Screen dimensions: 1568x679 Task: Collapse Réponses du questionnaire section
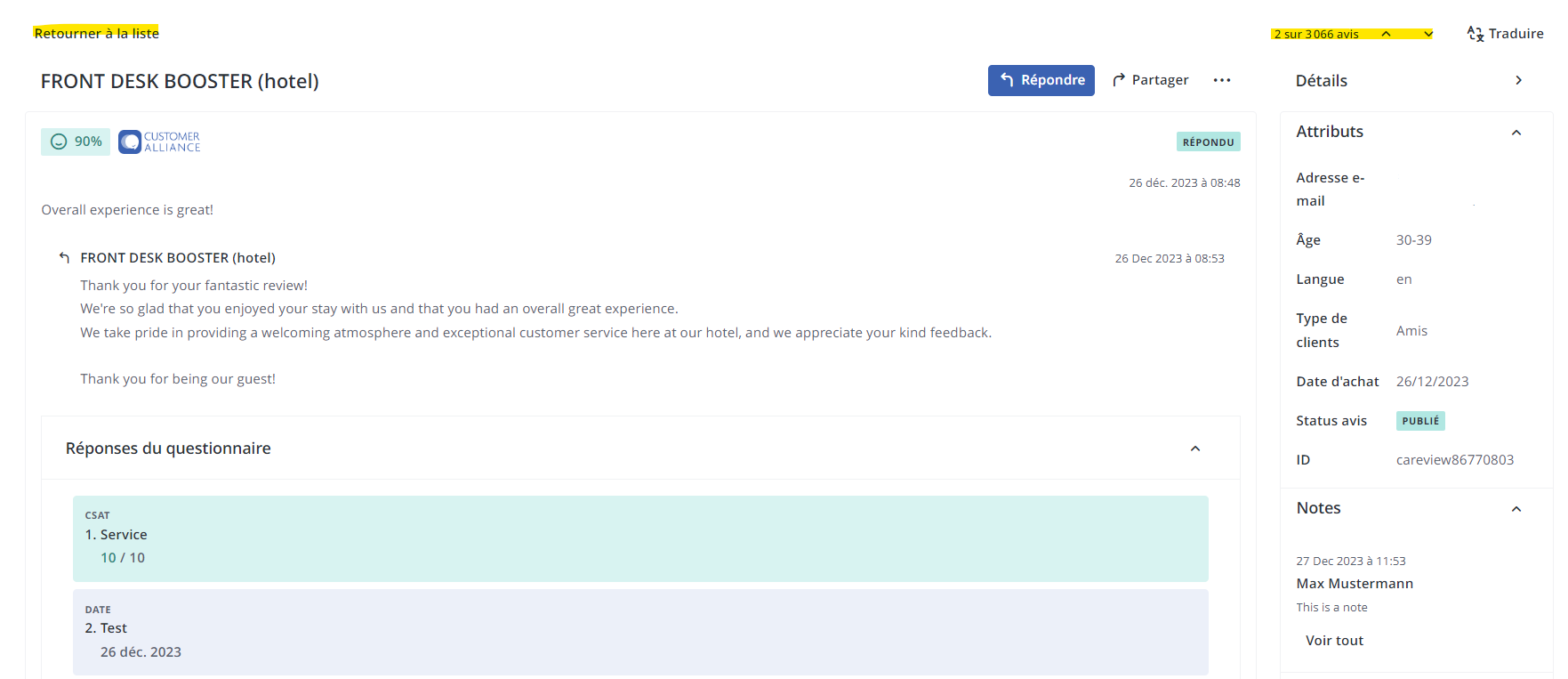coord(1195,449)
